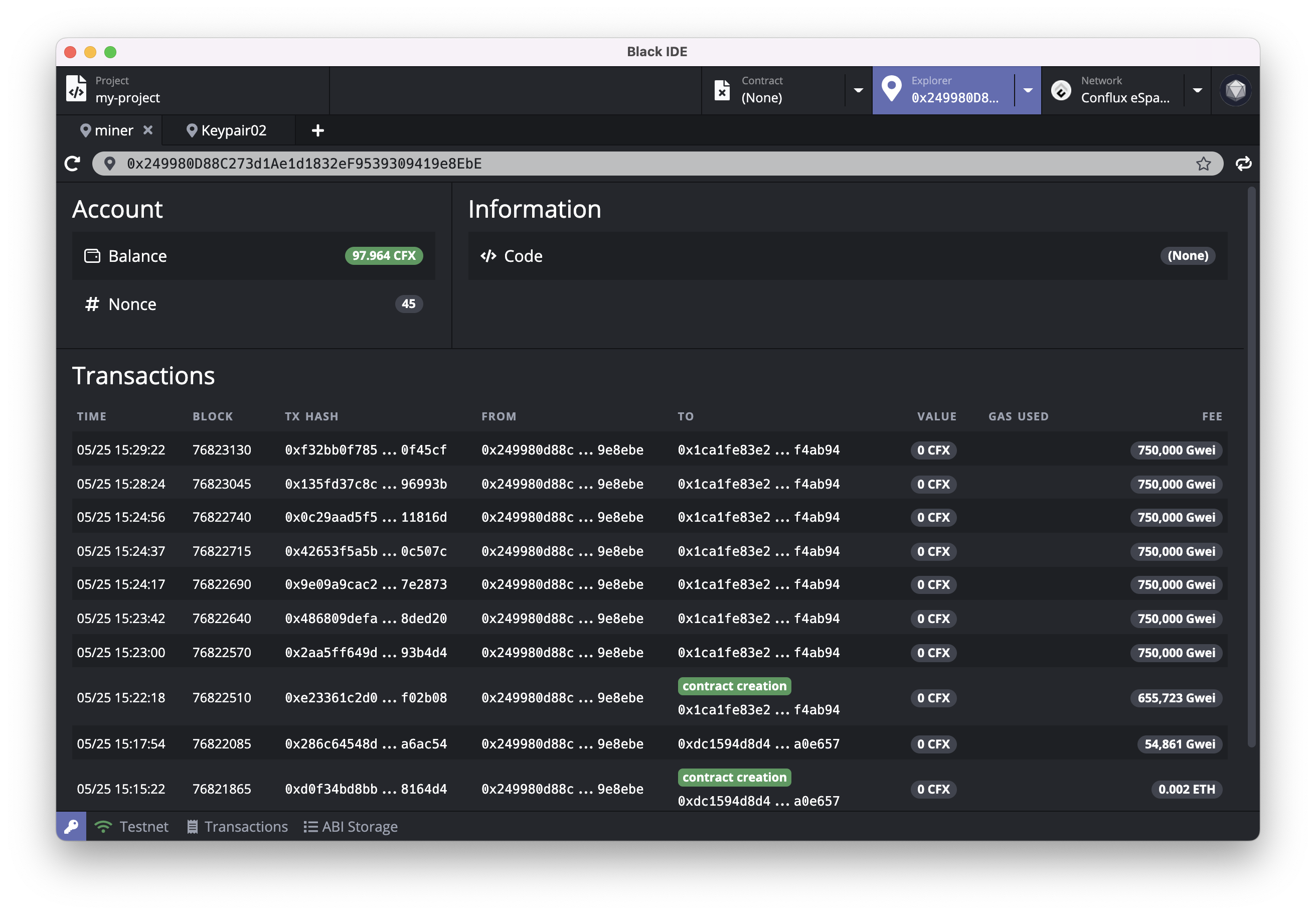
Task: Click the transfer arrows icon
Action: (x=1243, y=164)
